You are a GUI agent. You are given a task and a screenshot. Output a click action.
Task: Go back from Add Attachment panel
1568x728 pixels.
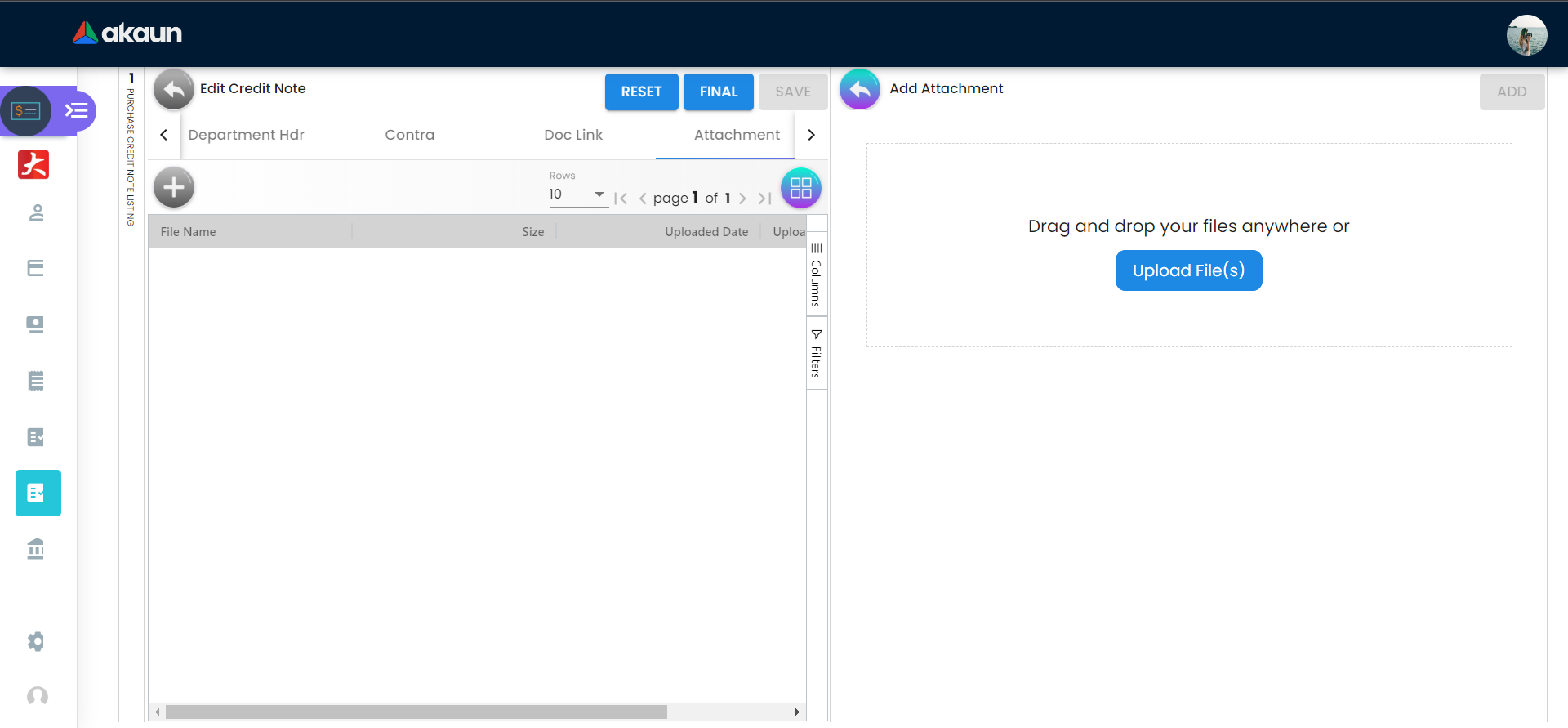pos(860,89)
